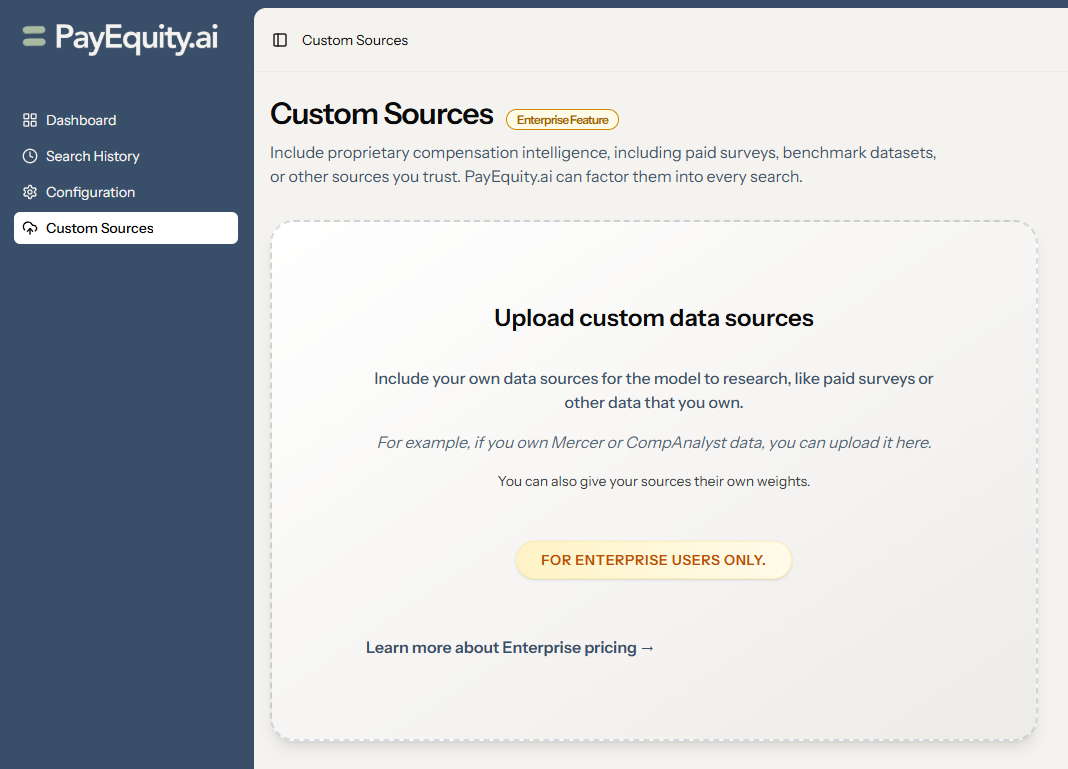Go to the Configuration page
Image resolution: width=1068 pixels, height=769 pixels.
(x=90, y=191)
